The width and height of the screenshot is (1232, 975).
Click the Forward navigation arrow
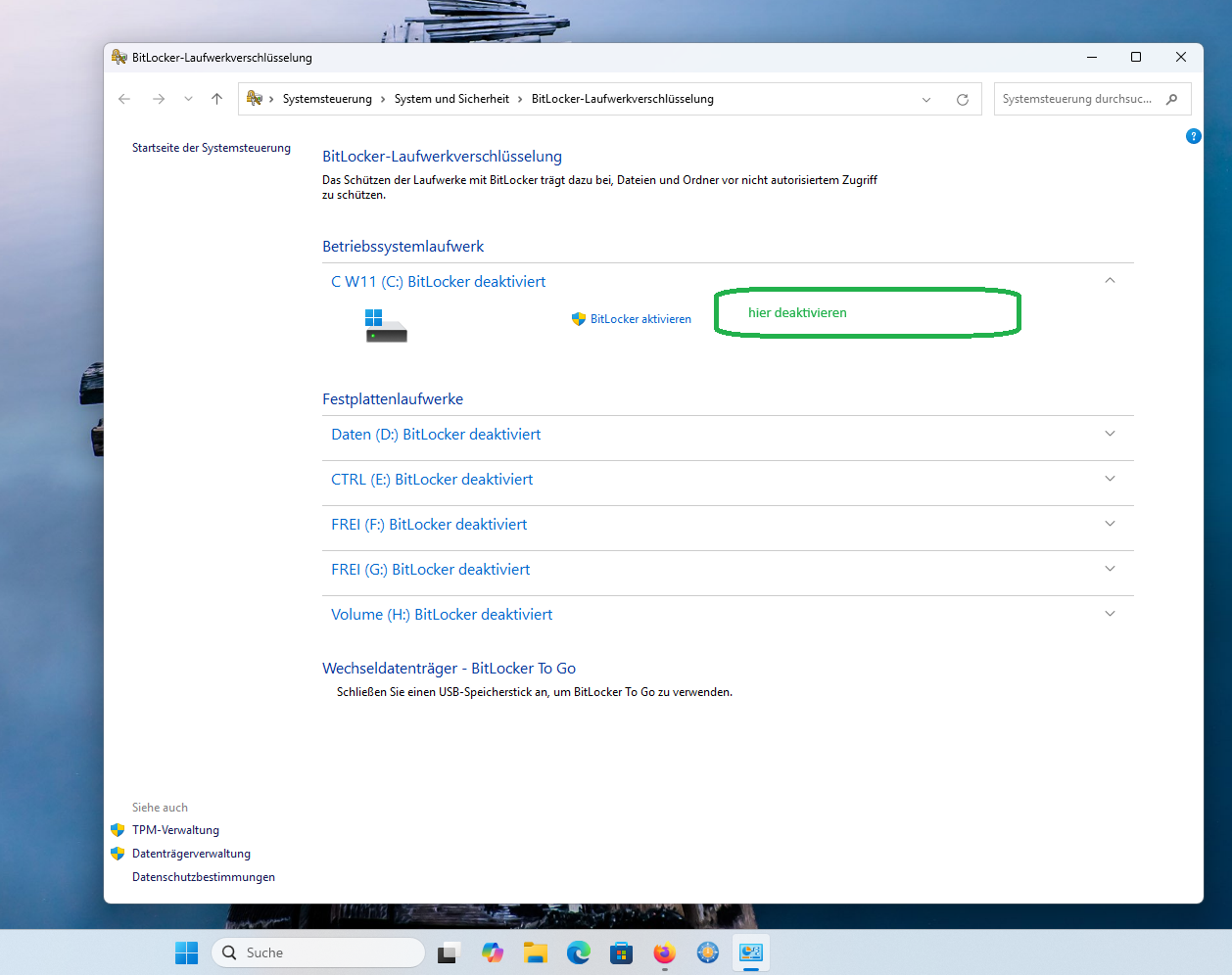point(159,99)
